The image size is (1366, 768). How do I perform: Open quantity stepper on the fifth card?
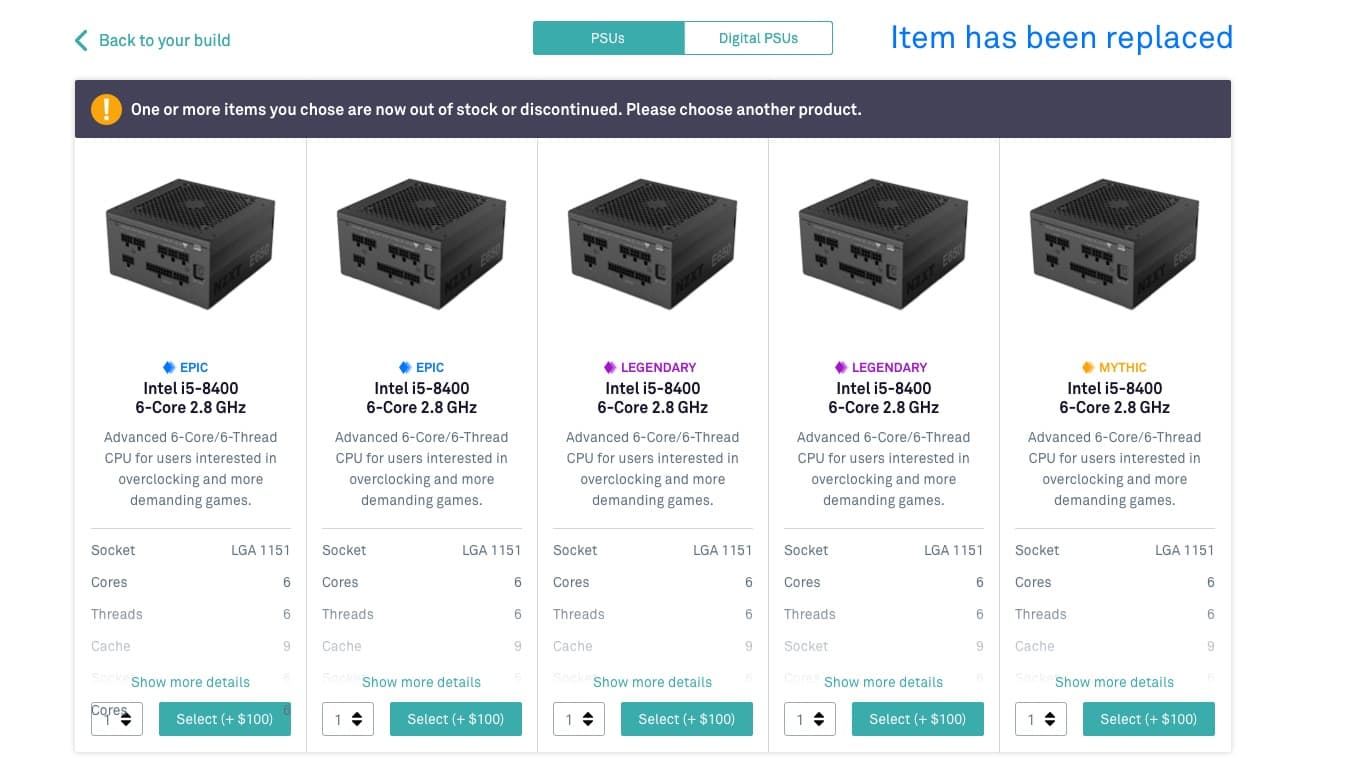[1041, 719]
